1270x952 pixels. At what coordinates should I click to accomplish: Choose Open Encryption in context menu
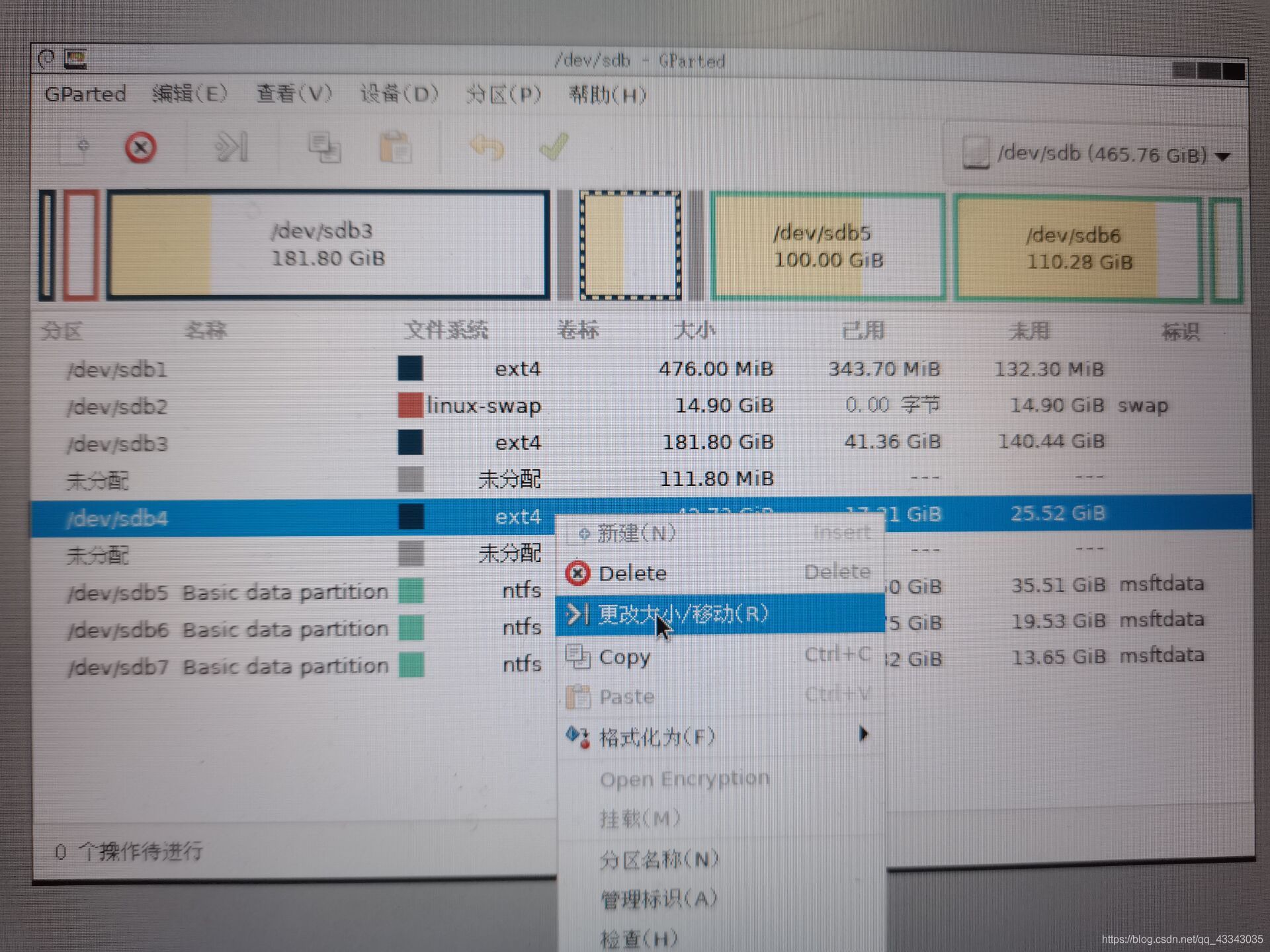[x=720, y=779]
